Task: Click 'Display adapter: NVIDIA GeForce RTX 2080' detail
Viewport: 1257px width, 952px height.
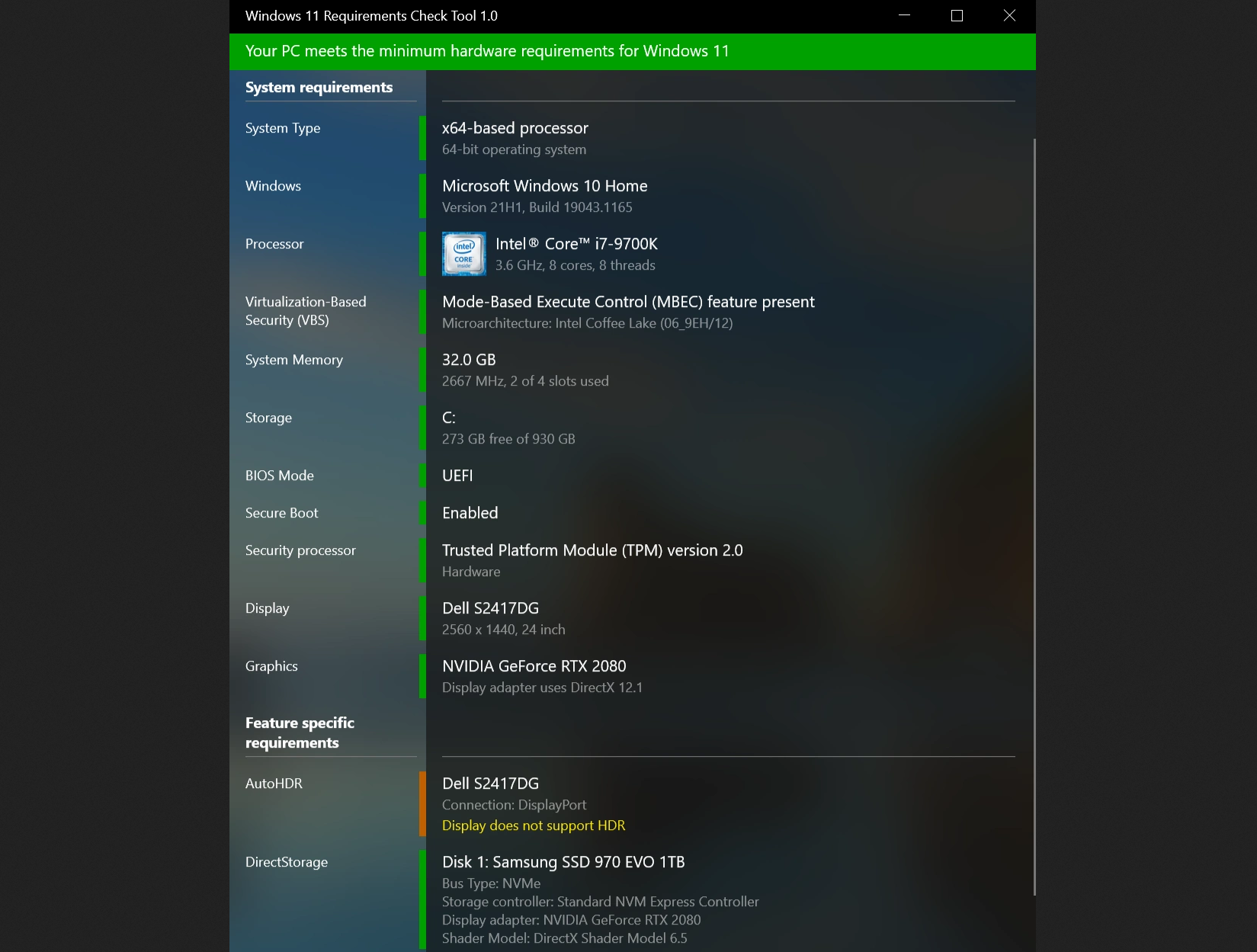Action: (x=572, y=920)
